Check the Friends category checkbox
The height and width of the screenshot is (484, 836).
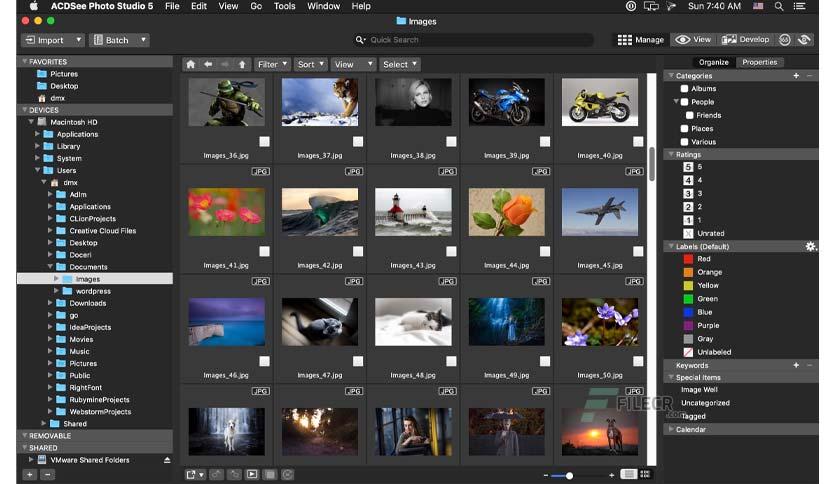(x=689, y=115)
